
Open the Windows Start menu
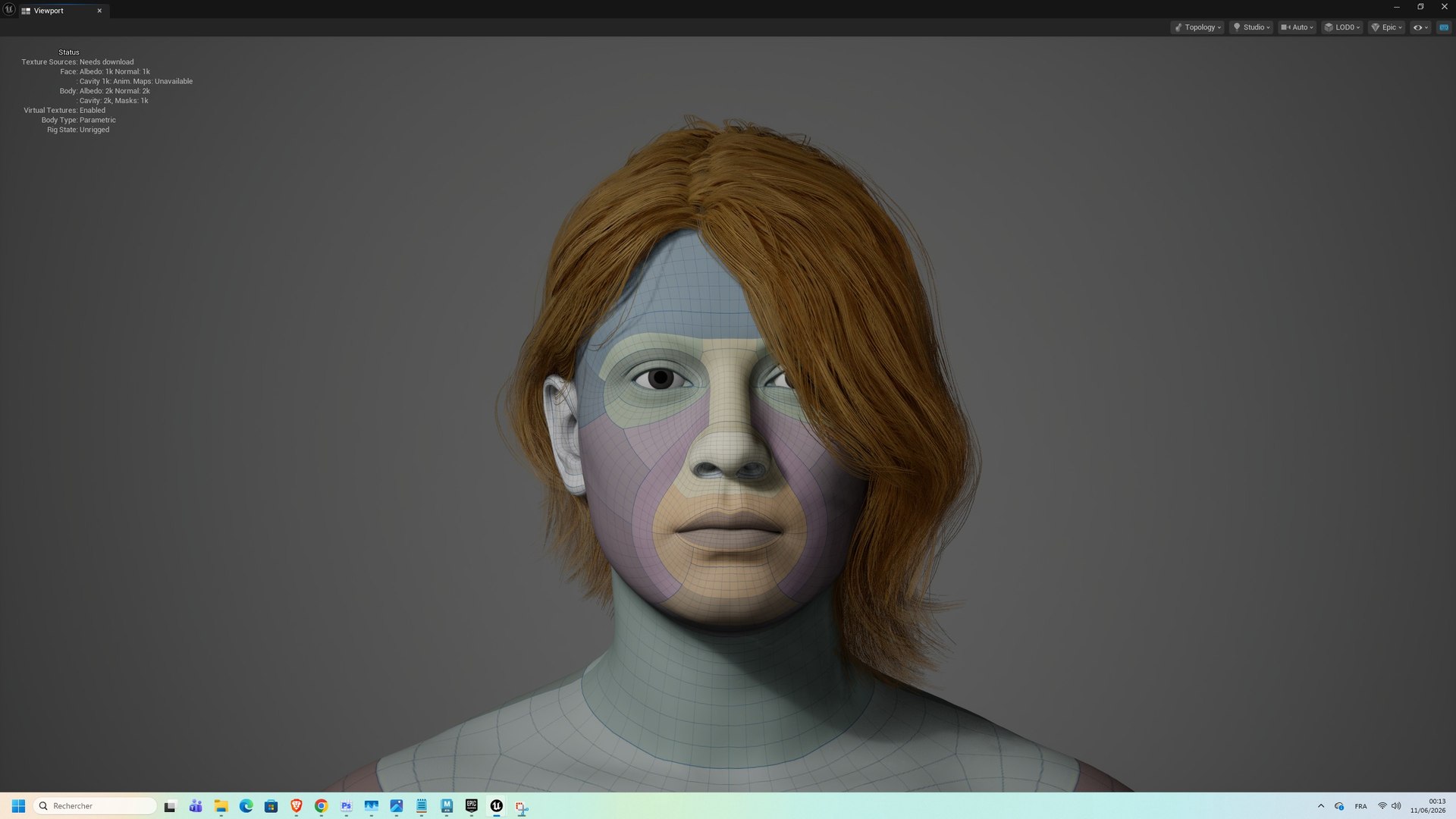click(x=18, y=806)
